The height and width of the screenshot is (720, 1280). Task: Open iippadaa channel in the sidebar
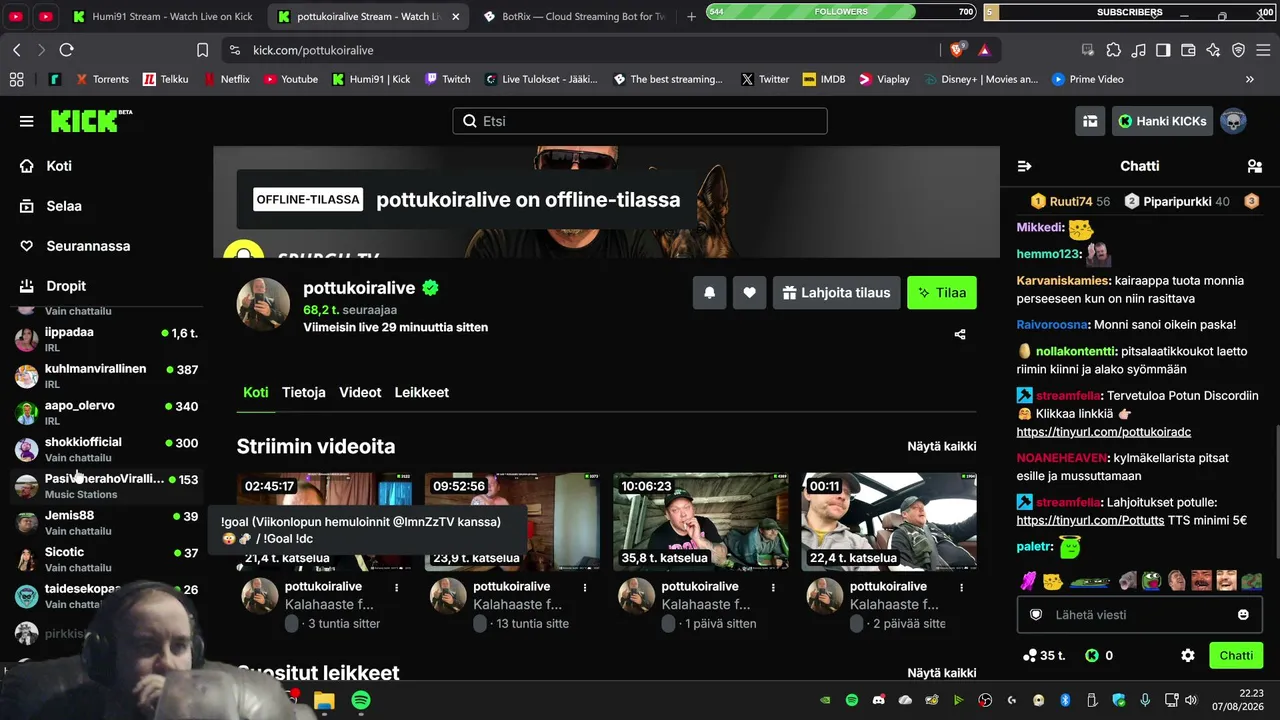point(106,339)
